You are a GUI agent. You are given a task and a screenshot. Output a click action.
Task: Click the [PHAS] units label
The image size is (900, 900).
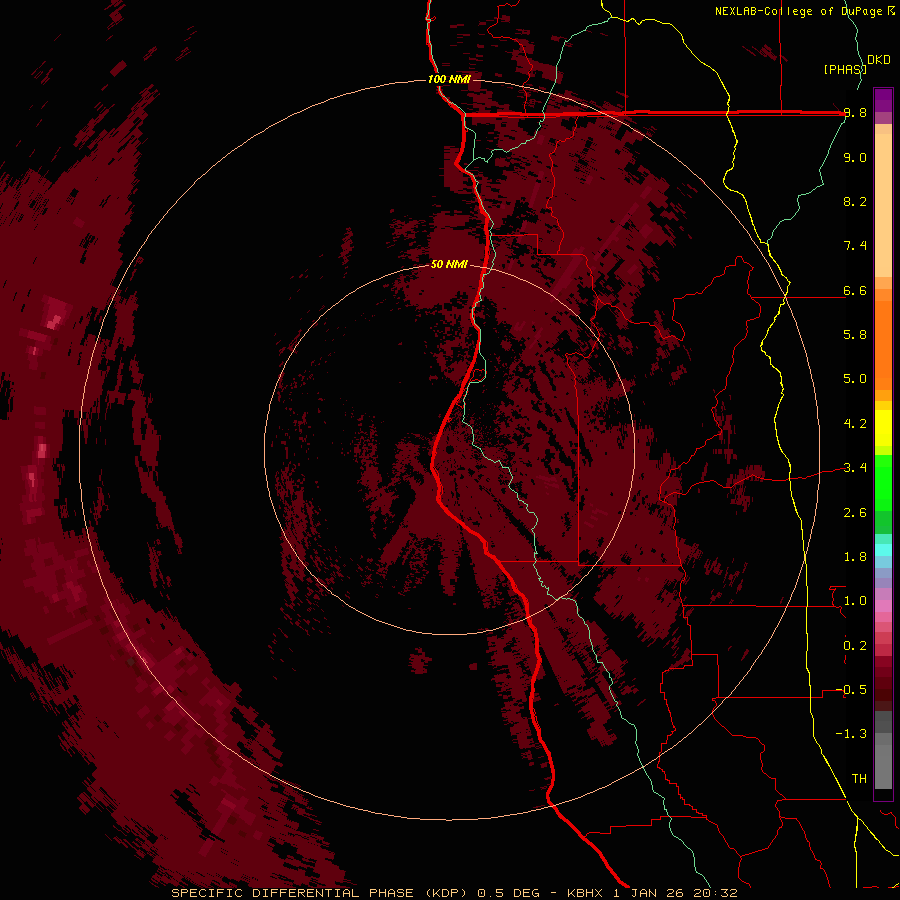[845, 69]
